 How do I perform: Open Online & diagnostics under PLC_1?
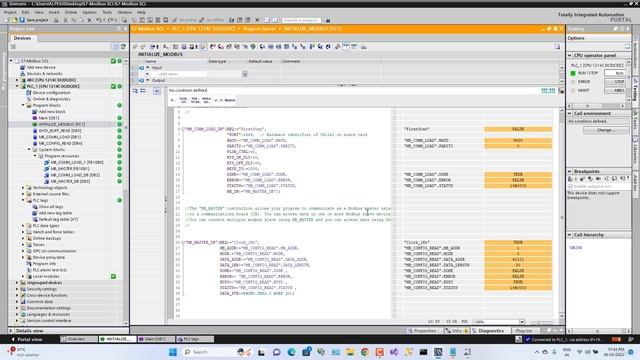(51, 99)
